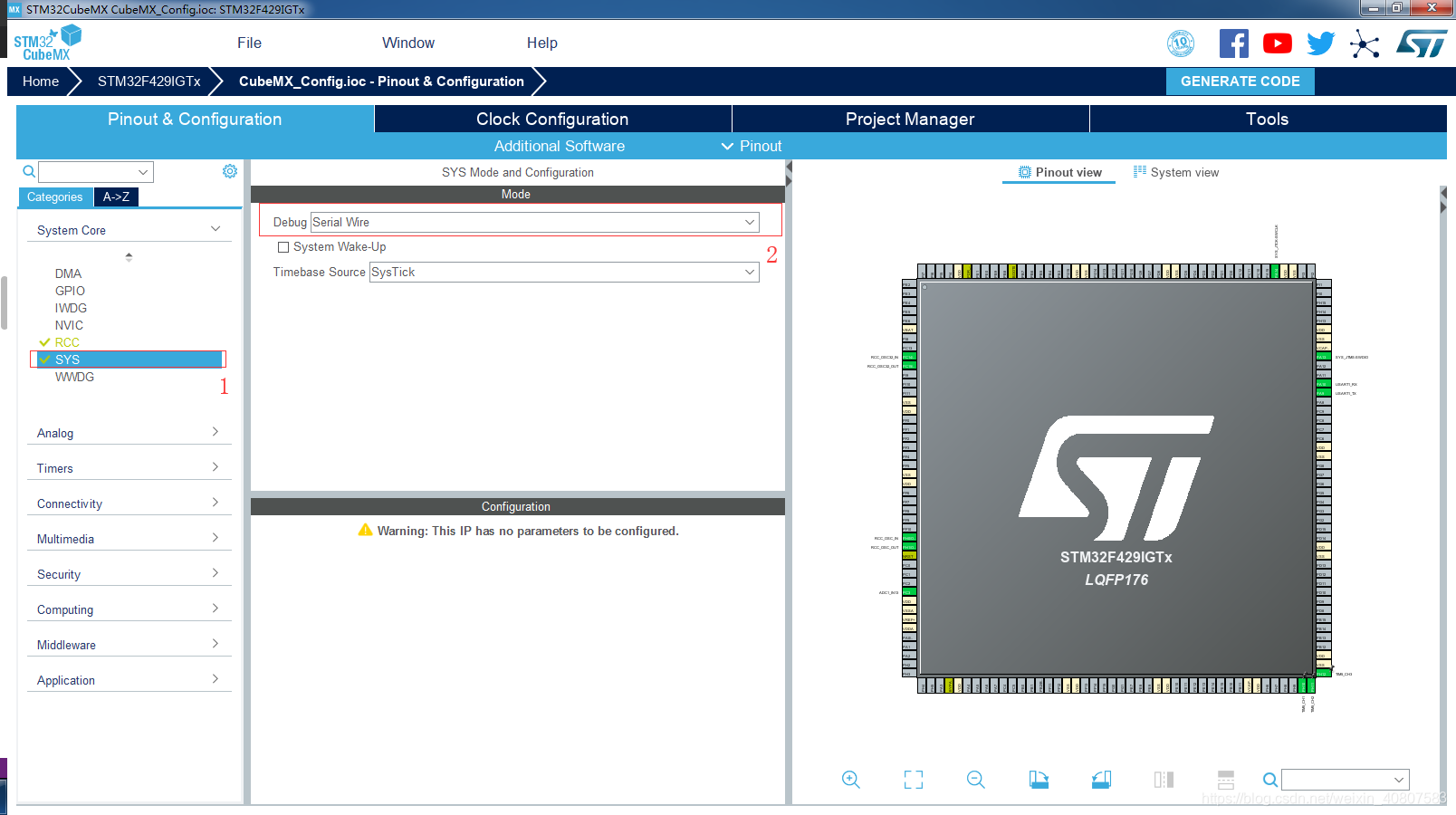
Task: Click the small sort-up arrow above DMA
Action: click(129, 256)
